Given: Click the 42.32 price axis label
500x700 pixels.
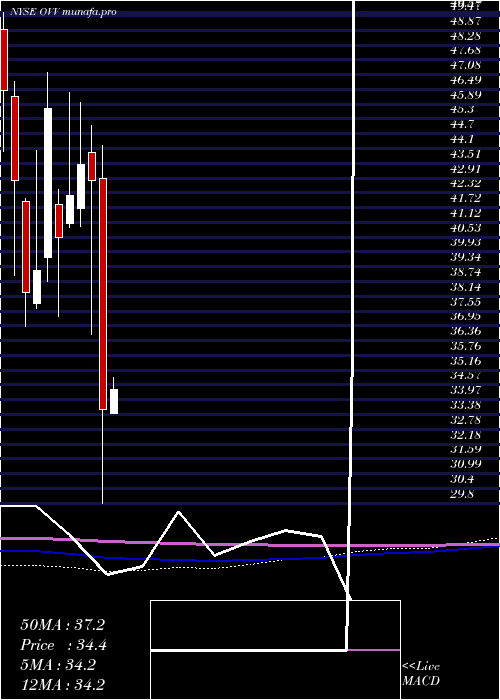Looking at the screenshot, I should coord(466,183).
